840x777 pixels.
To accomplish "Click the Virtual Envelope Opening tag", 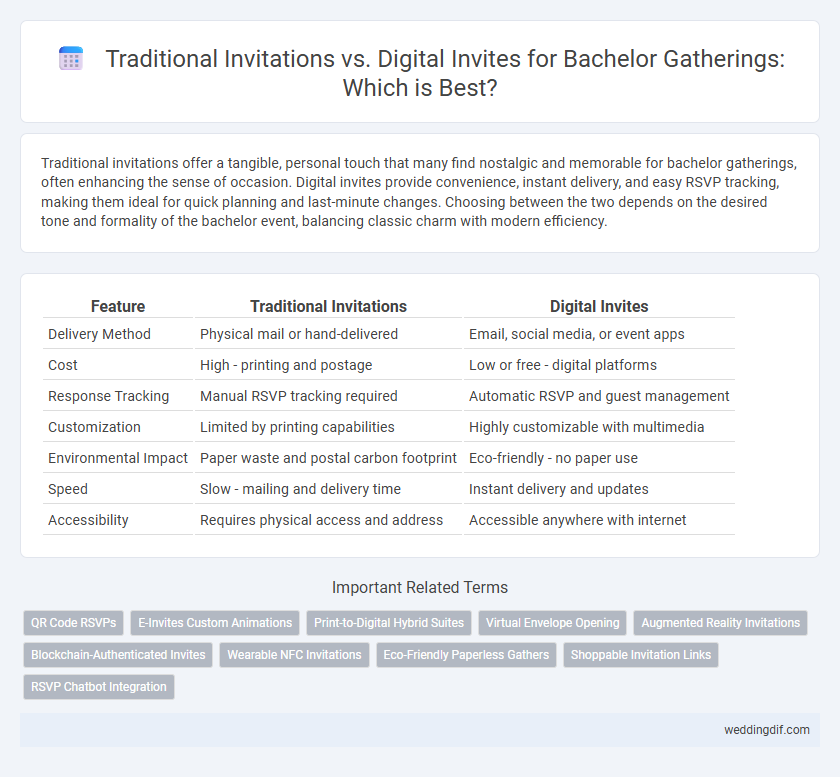I will coord(552,623).
